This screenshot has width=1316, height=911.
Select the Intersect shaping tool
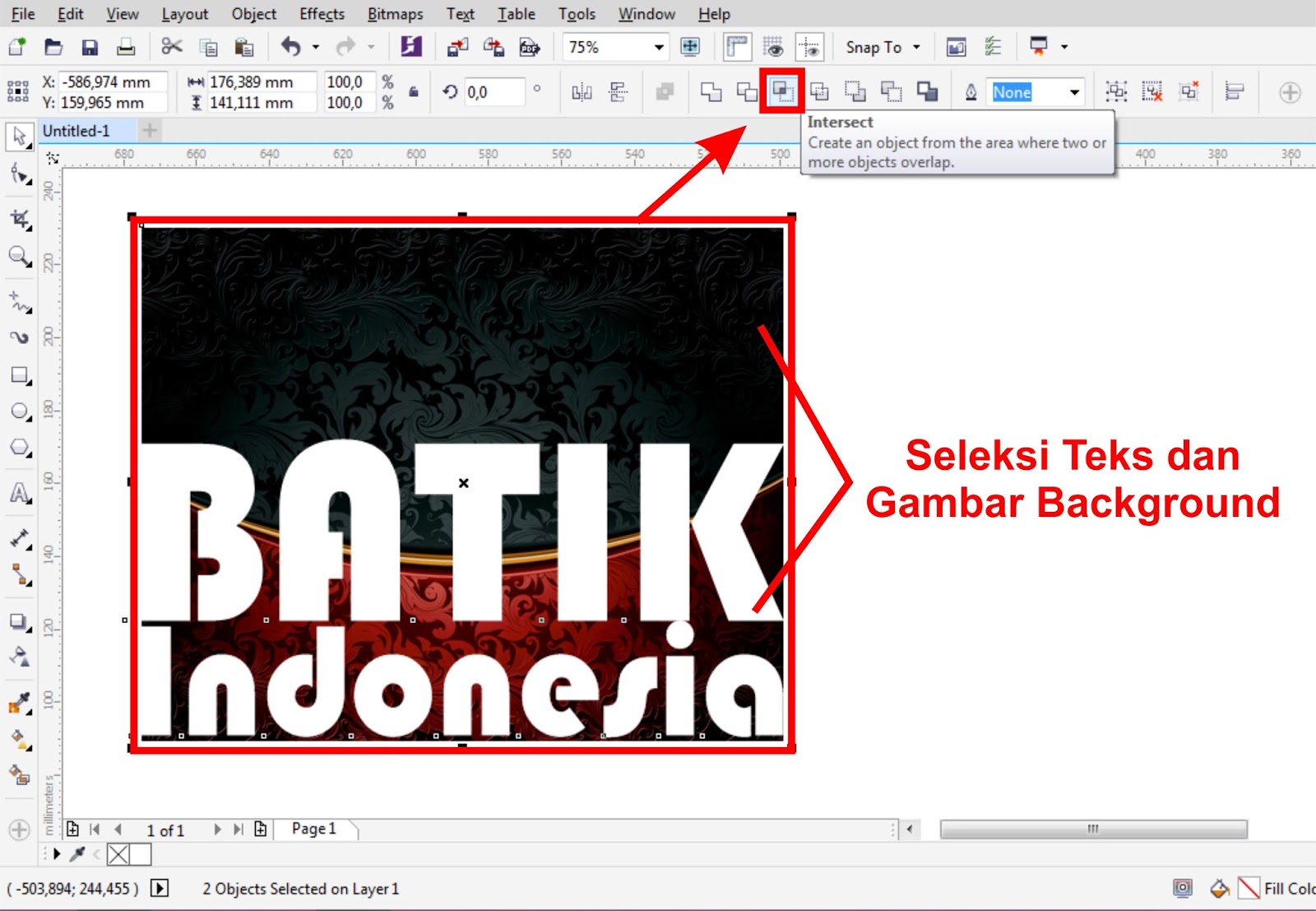778,92
